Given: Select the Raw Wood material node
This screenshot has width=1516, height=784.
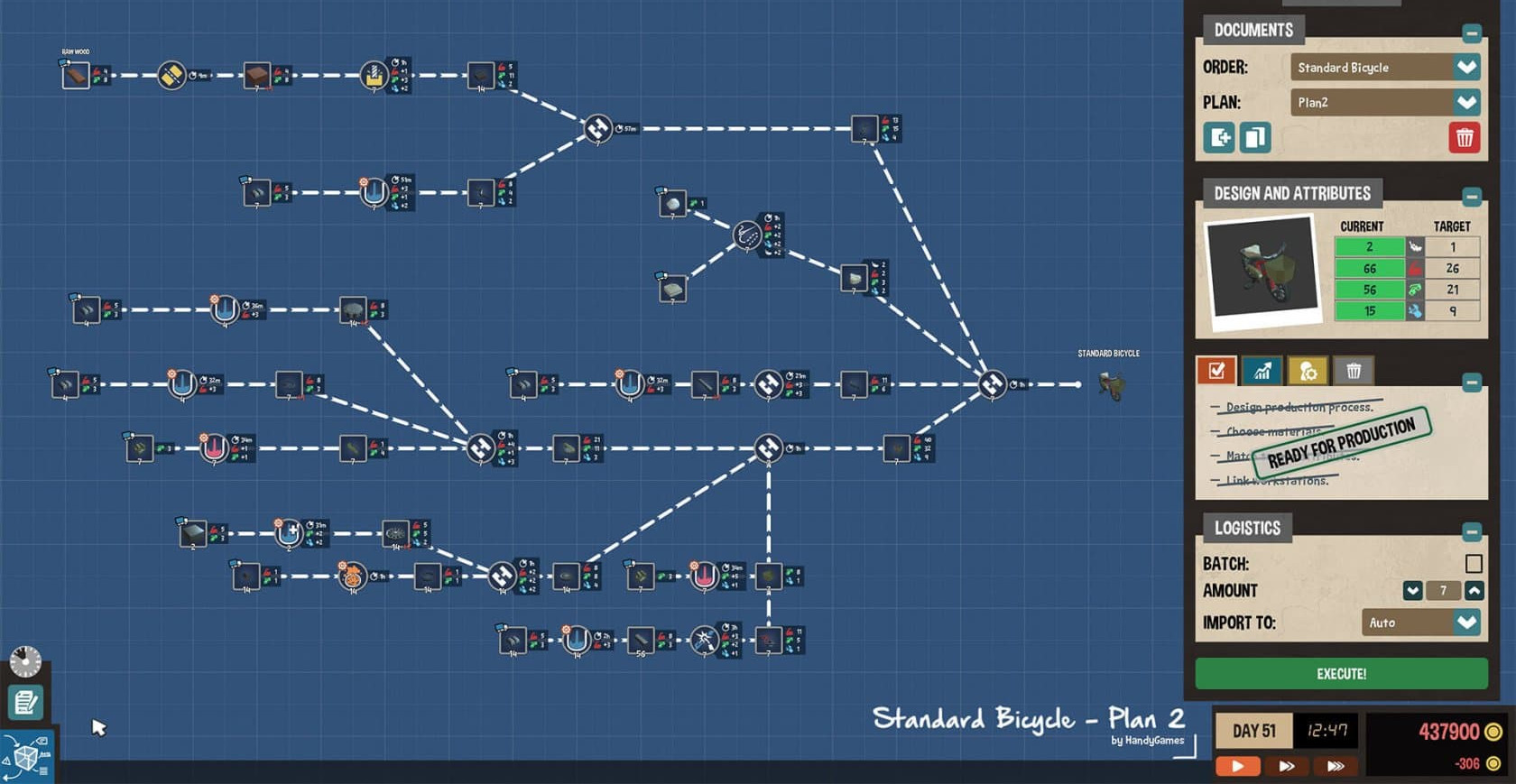Looking at the screenshot, I should pos(76,76).
